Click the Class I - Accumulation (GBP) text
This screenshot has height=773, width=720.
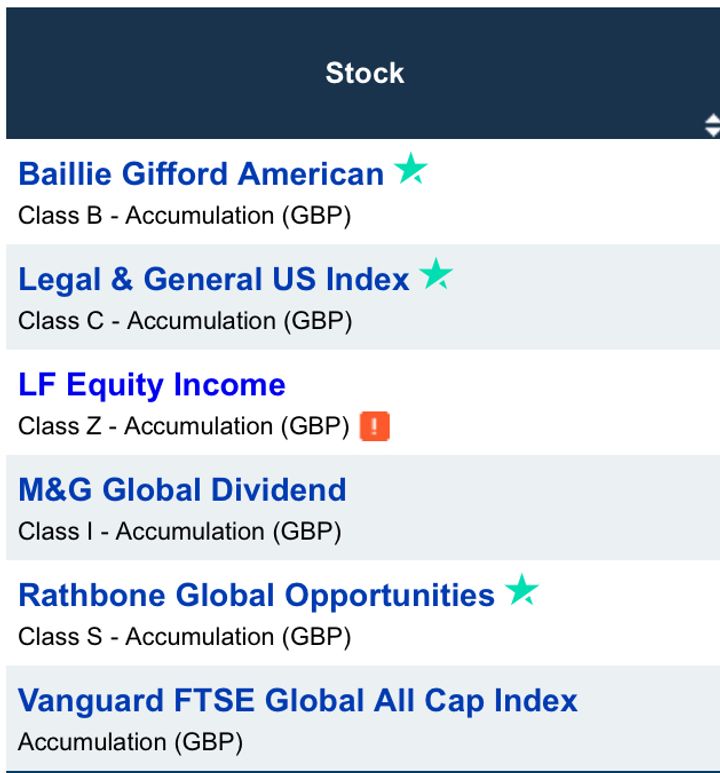point(180,532)
